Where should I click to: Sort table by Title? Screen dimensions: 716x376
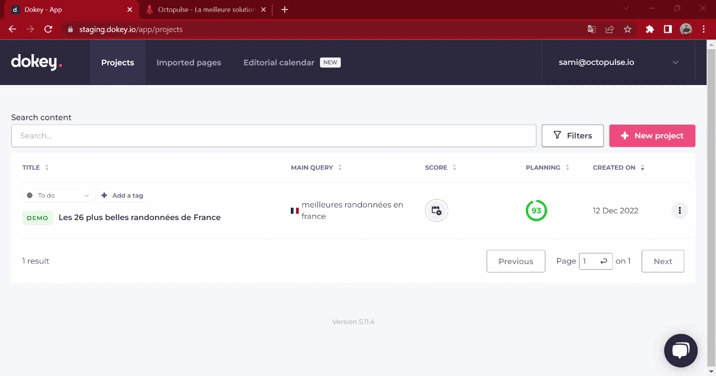pyautogui.click(x=35, y=168)
